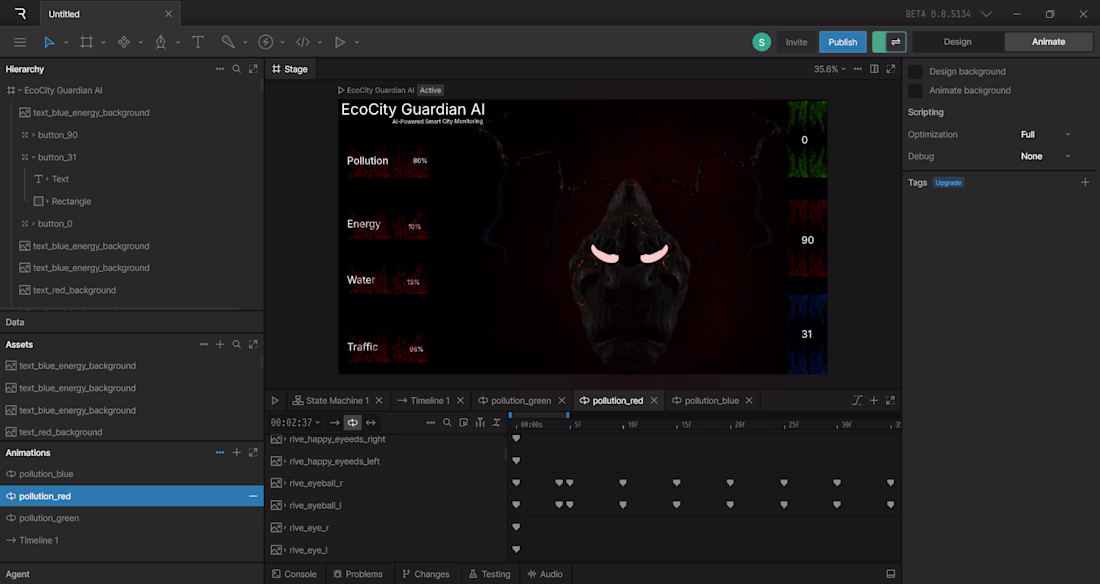Open the hamburger main menu
The width and height of the screenshot is (1100, 584).
tap(20, 42)
